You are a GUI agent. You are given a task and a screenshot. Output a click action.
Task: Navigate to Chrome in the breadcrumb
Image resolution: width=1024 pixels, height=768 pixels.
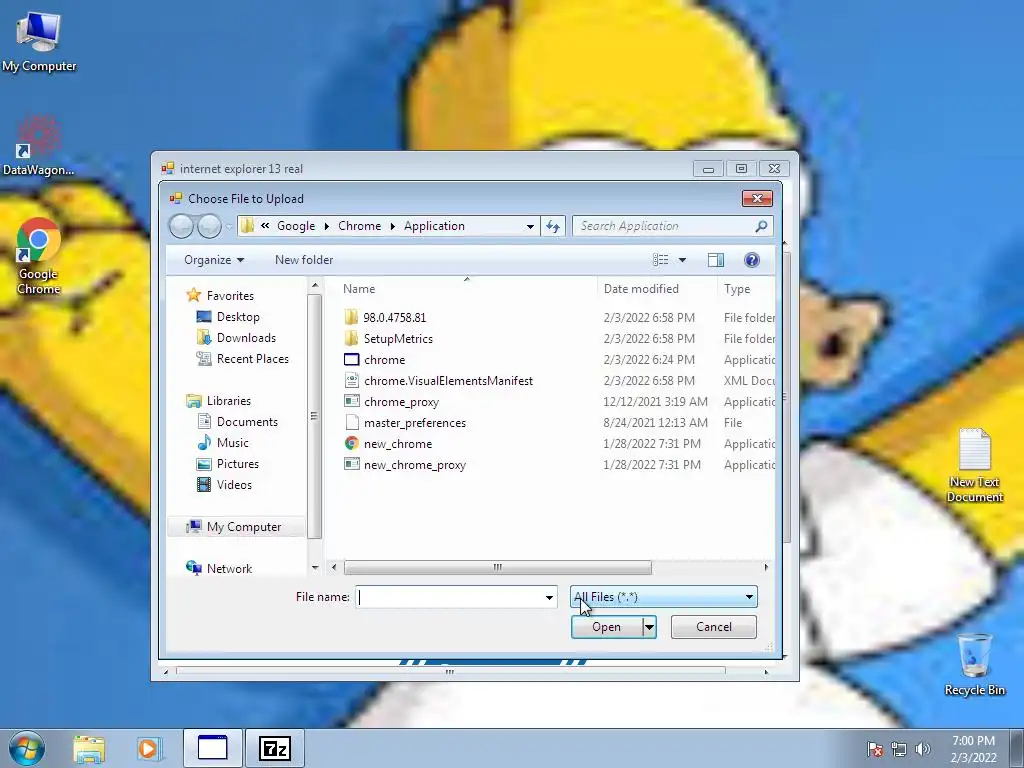click(359, 226)
